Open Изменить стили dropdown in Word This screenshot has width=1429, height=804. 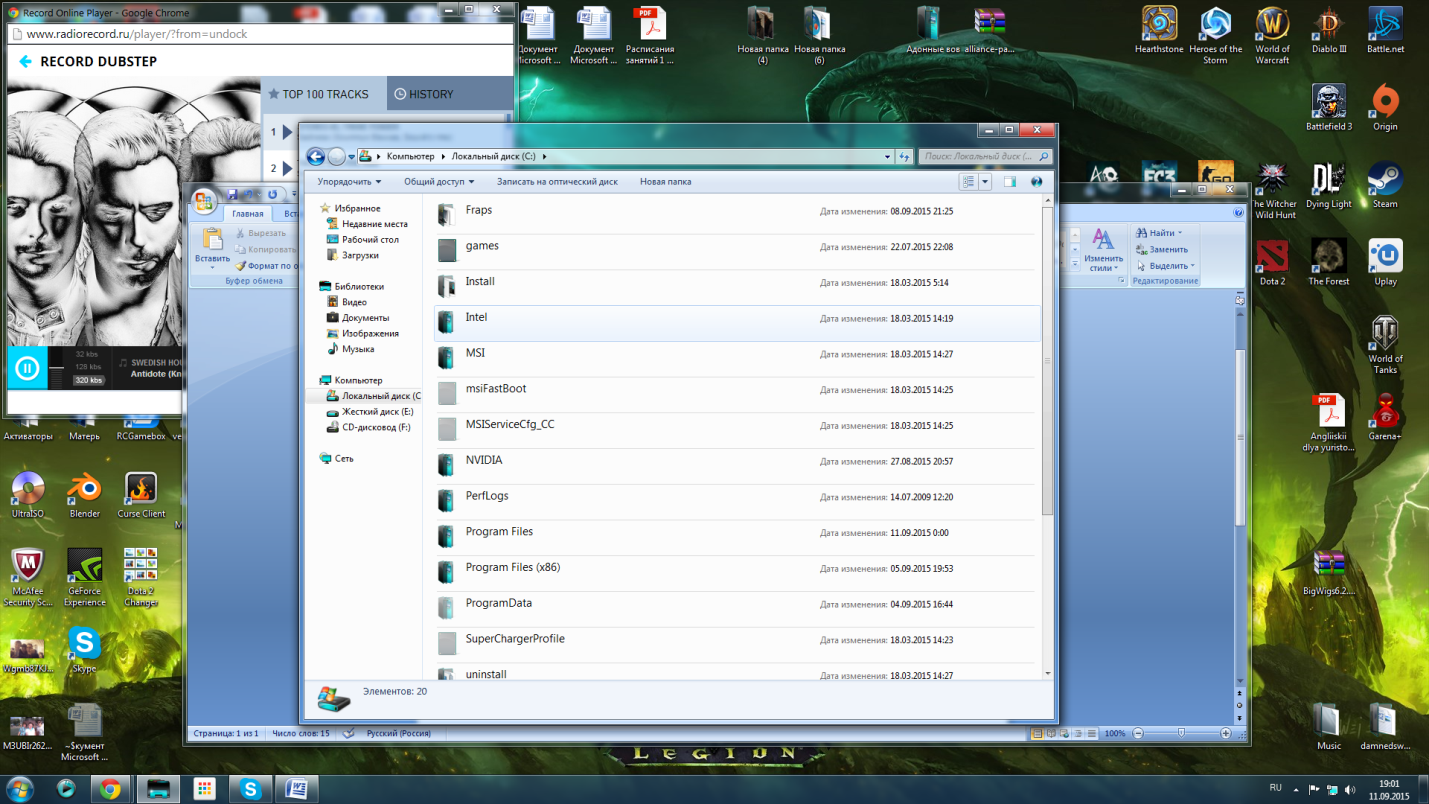pyautogui.click(x=1102, y=250)
